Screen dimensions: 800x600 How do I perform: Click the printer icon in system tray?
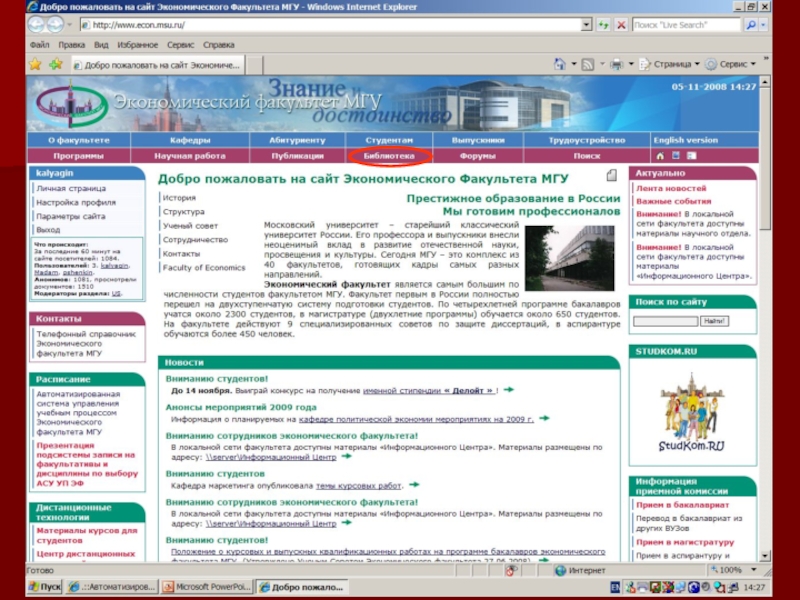(642, 587)
